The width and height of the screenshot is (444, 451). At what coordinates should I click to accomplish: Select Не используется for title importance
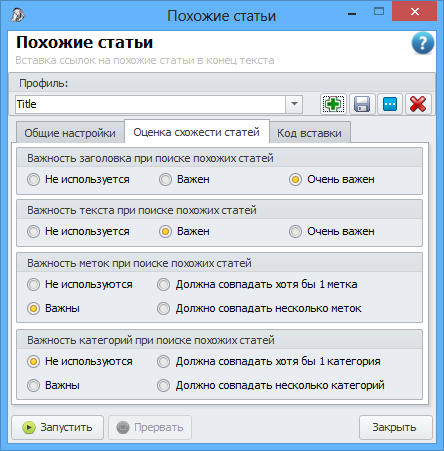click(x=78, y=180)
